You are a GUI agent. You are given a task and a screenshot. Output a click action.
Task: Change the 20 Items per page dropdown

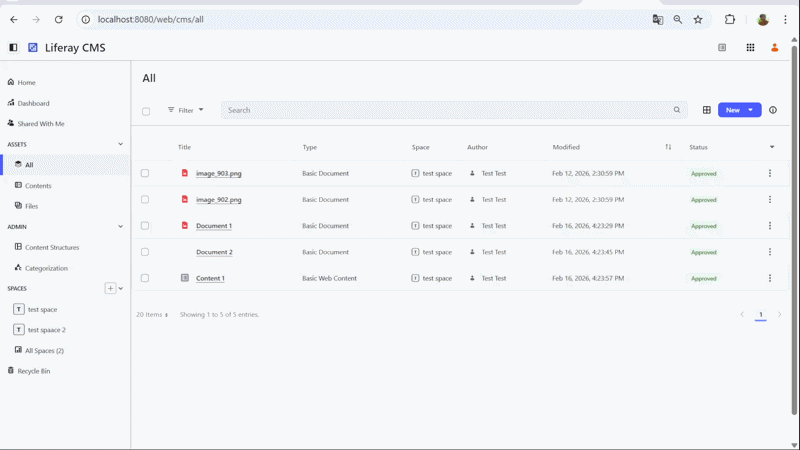[152, 314]
